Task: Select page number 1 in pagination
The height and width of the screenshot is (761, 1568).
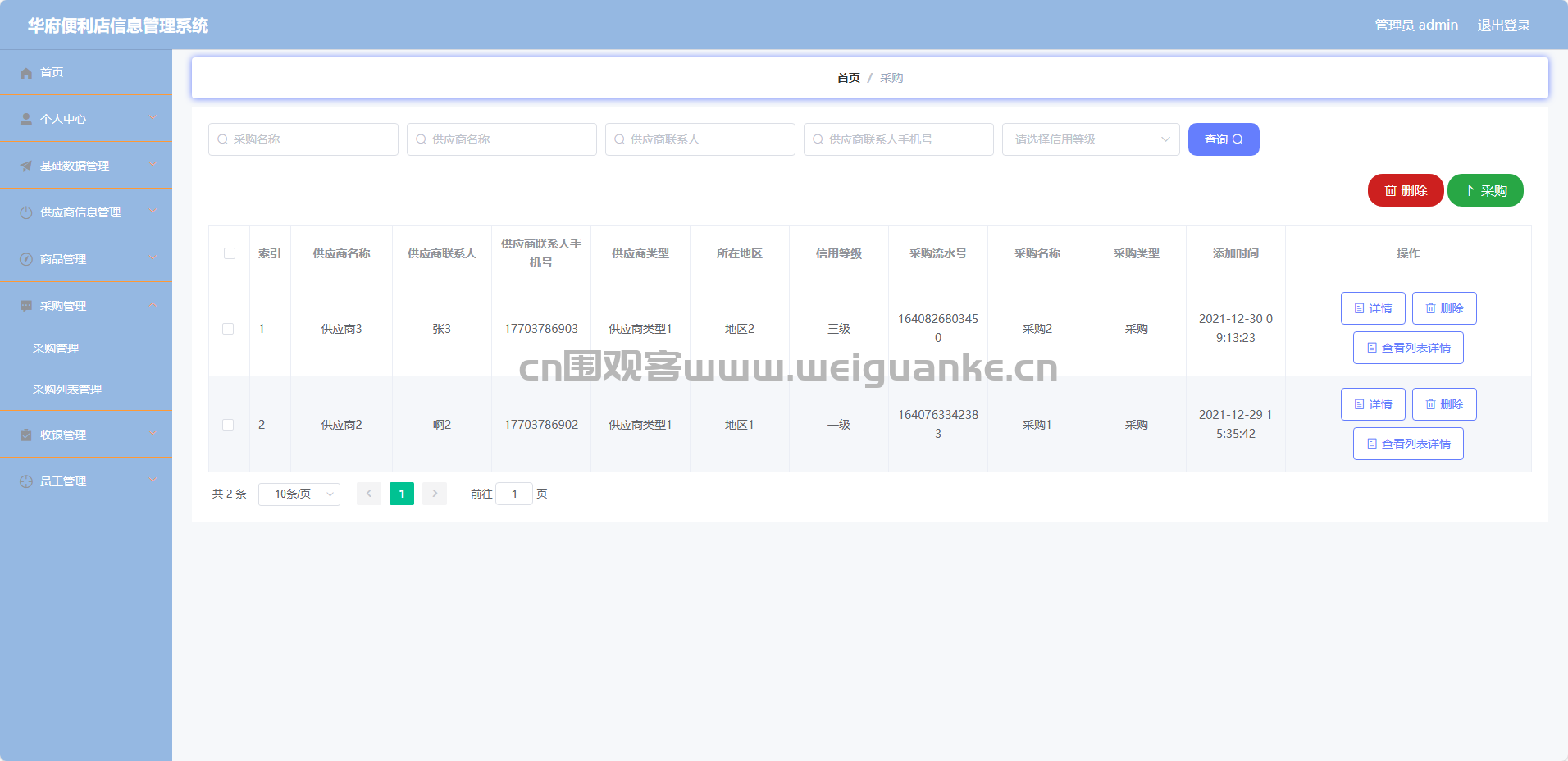Action: coord(402,494)
